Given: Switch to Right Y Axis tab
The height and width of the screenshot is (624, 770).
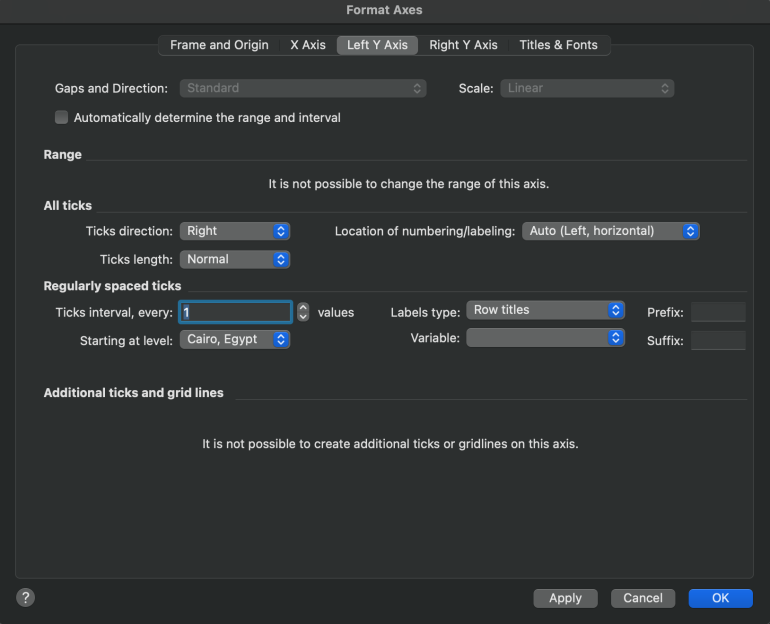Looking at the screenshot, I should (463, 45).
